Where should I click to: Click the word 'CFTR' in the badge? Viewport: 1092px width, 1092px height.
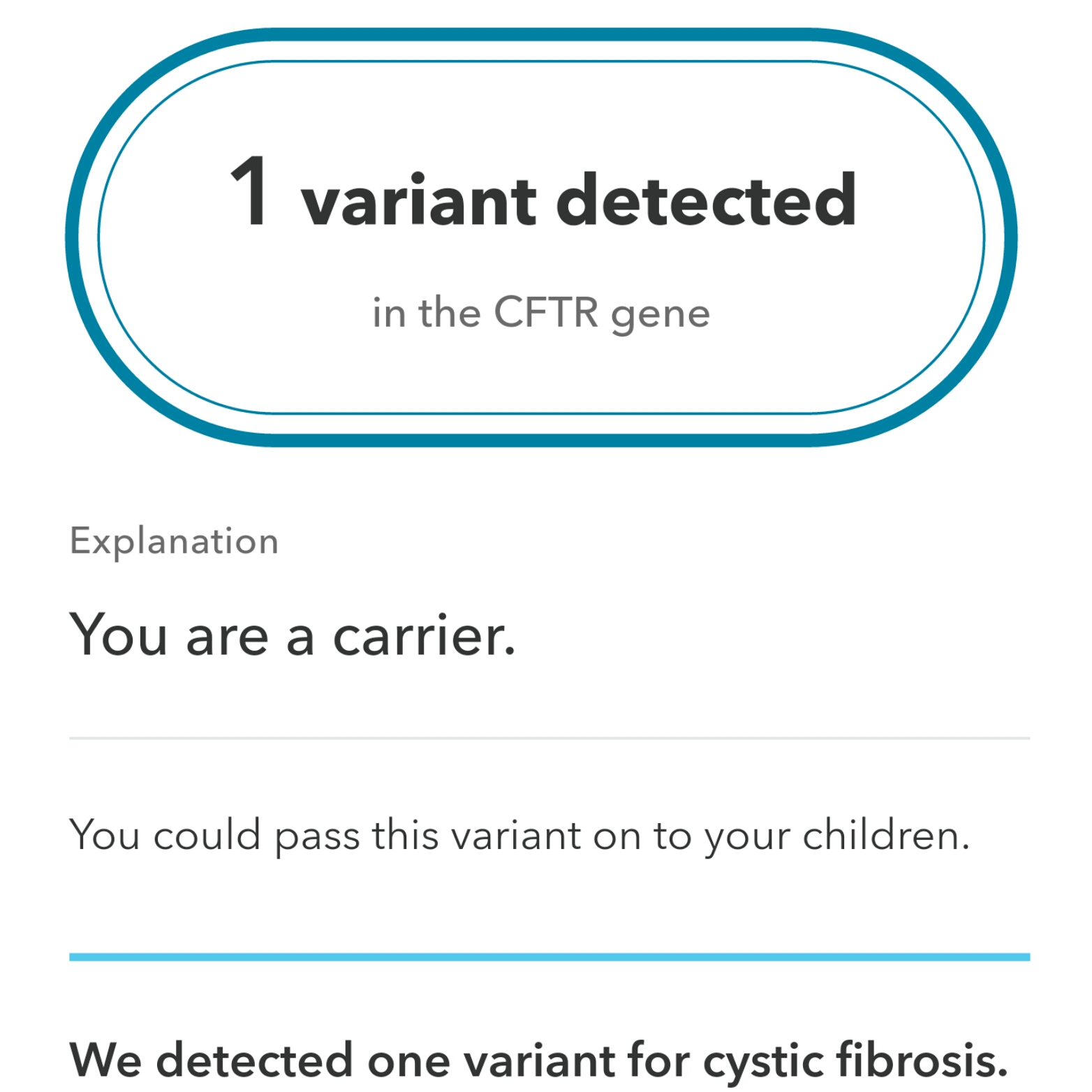pyautogui.click(x=546, y=311)
